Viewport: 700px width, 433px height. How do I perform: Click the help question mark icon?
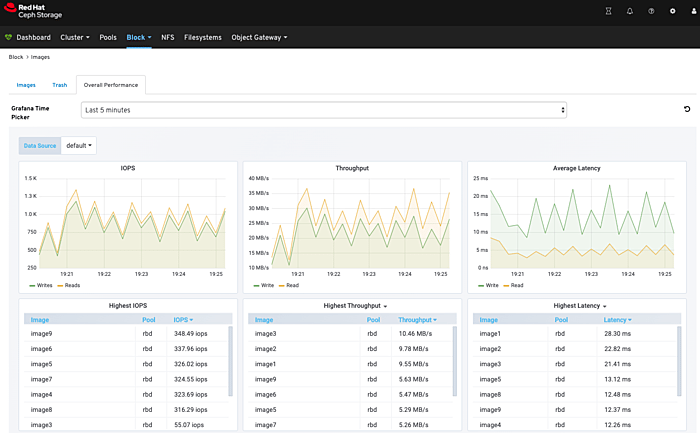point(651,11)
